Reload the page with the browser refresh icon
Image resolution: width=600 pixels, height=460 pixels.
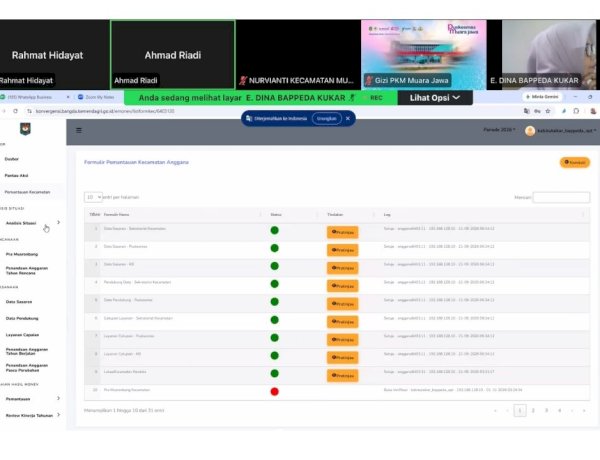(15, 111)
